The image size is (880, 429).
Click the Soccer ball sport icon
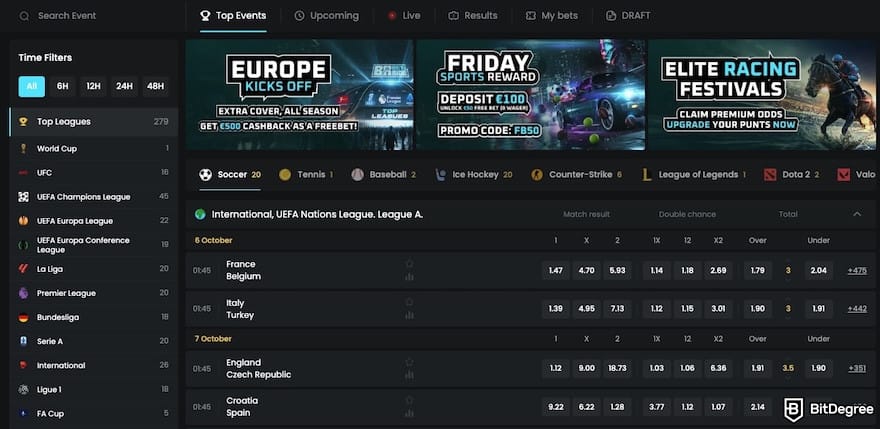[x=205, y=175]
